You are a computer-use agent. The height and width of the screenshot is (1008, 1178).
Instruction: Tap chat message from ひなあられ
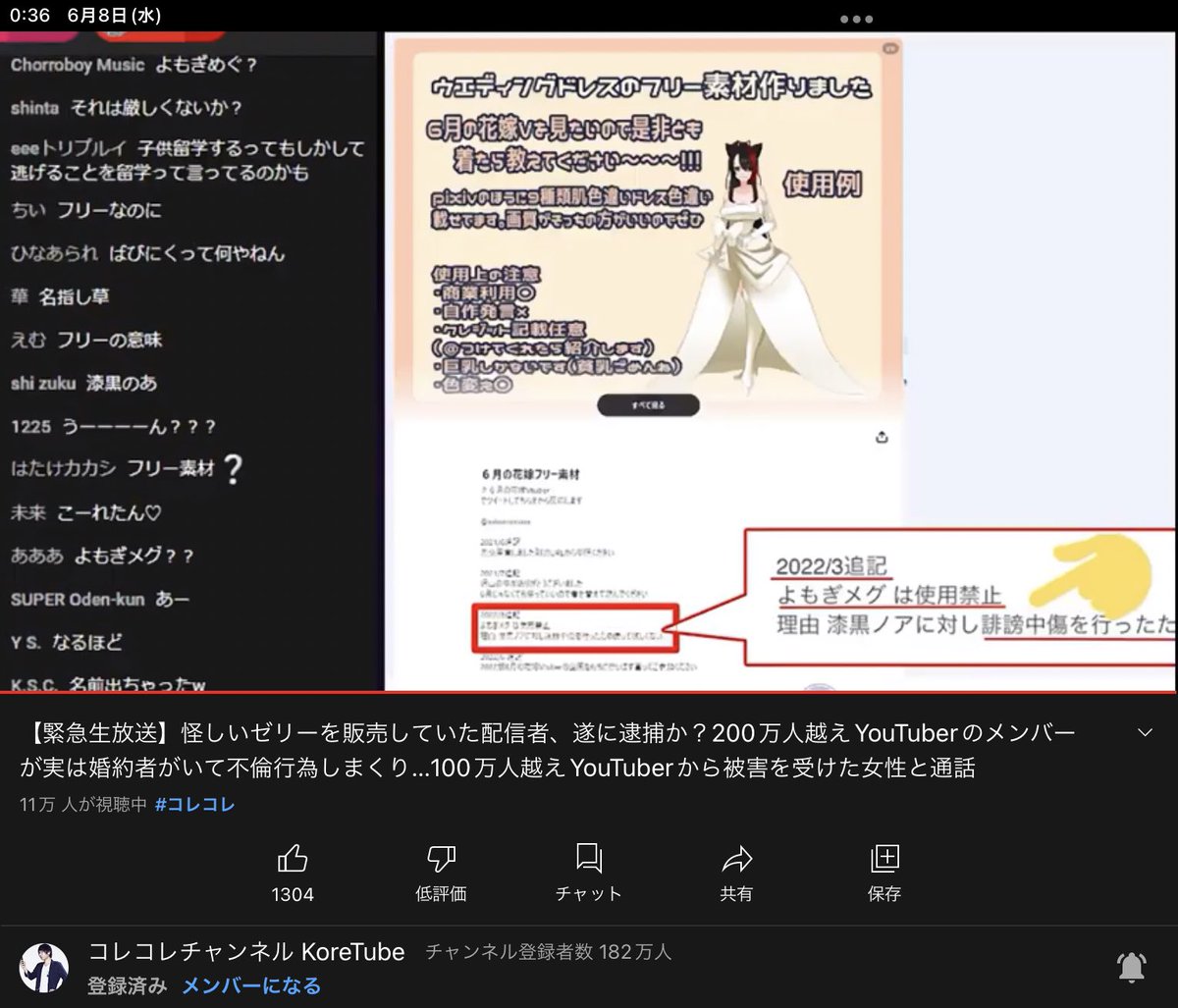[147, 253]
